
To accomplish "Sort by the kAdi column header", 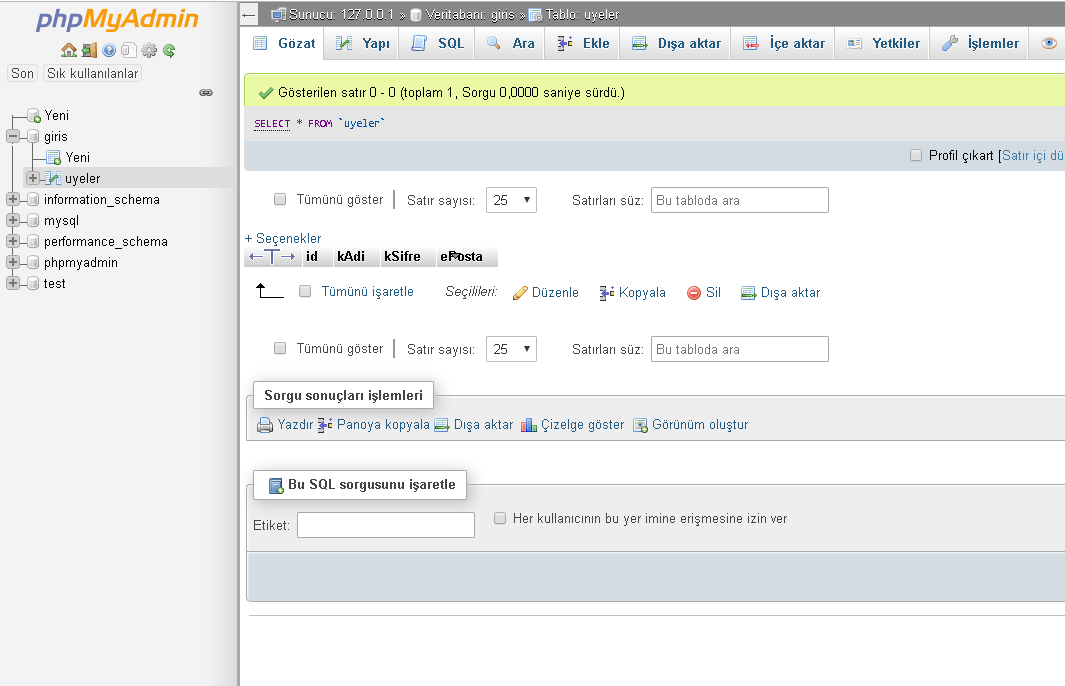I will 350,256.
